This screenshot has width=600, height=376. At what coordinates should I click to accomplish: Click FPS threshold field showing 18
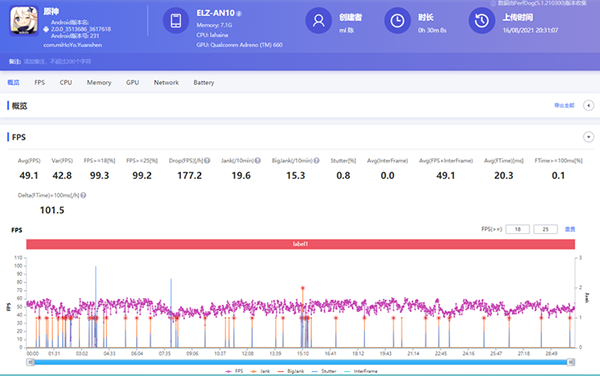coord(517,229)
